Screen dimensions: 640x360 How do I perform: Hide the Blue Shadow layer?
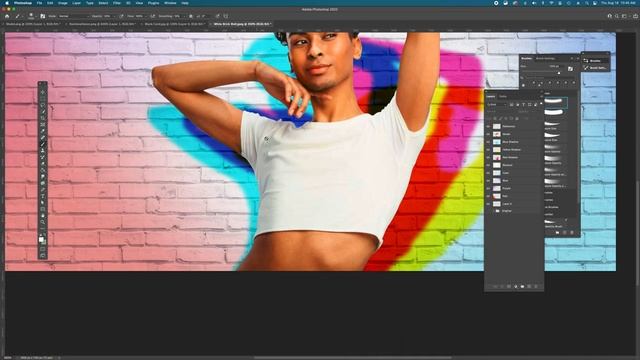click(x=488, y=142)
